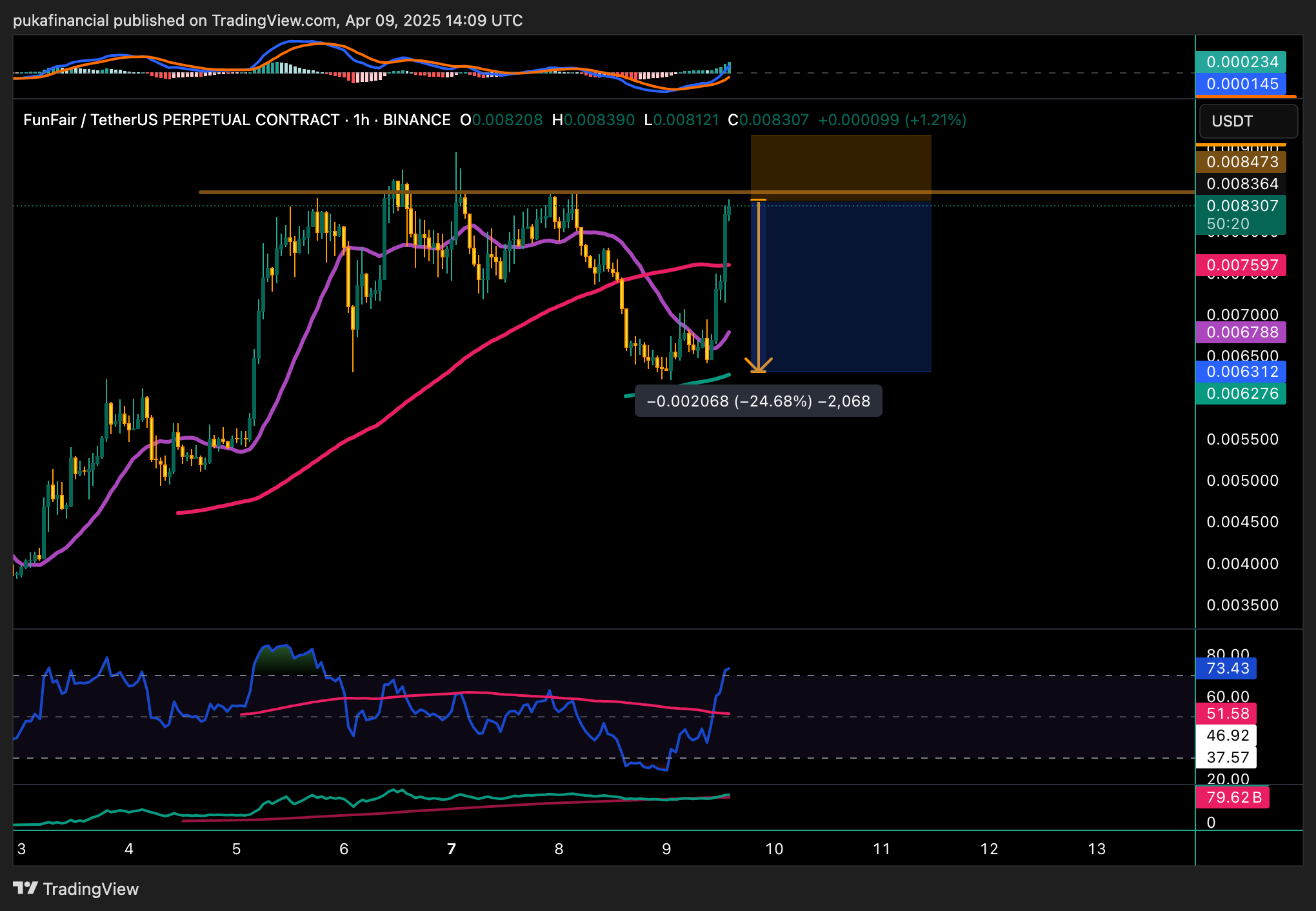This screenshot has width=1316, height=911.
Task: Click date 10 on the time axis
Action: click(774, 849)
